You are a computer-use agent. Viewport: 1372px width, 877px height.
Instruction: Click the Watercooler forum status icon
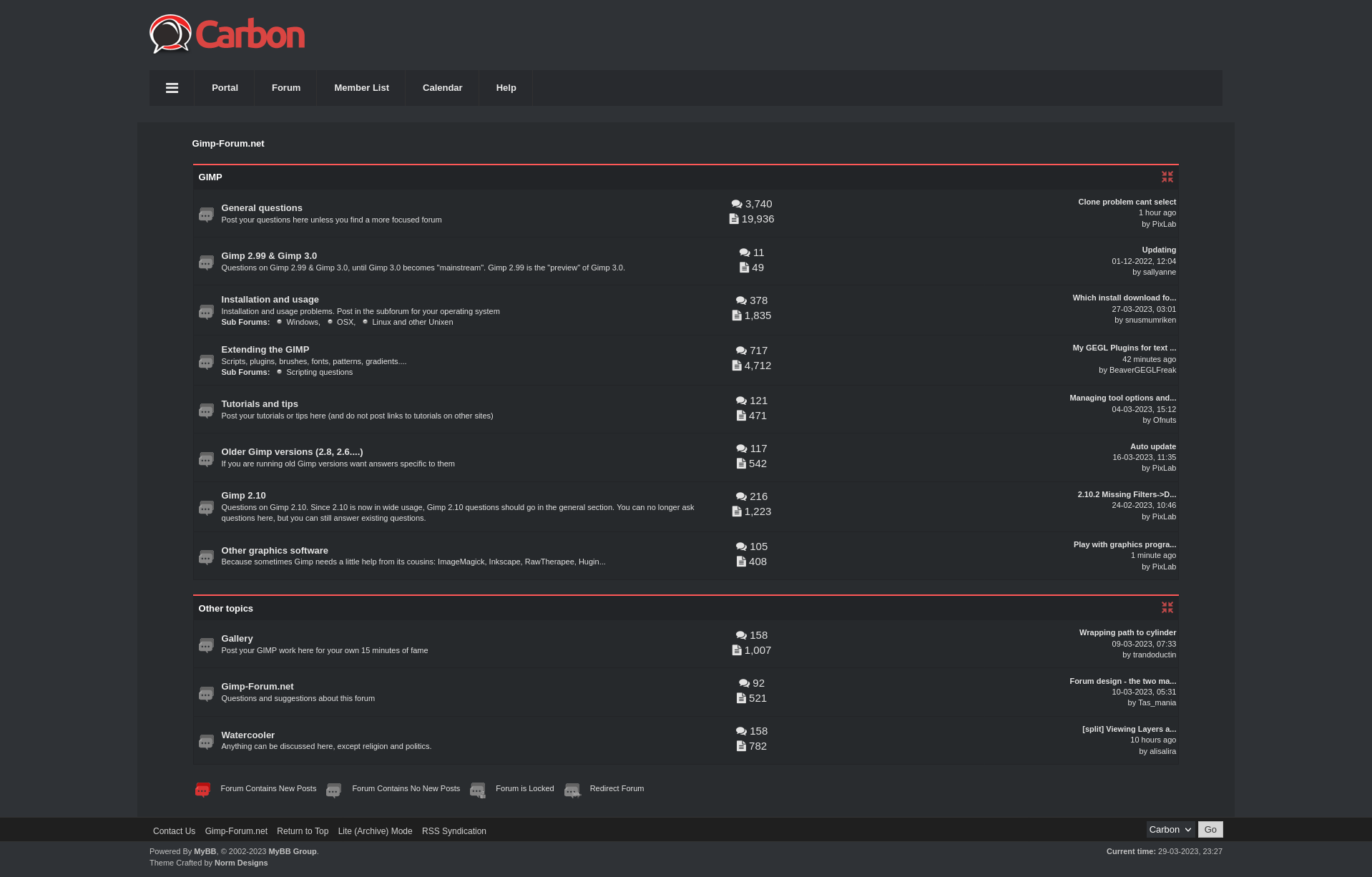(x=206, y=742)
